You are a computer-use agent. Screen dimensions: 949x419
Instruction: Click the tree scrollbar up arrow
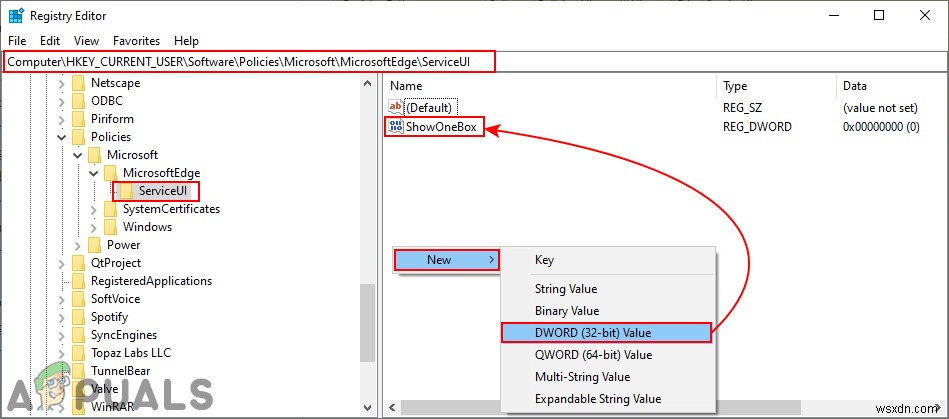tap(367, 84)
